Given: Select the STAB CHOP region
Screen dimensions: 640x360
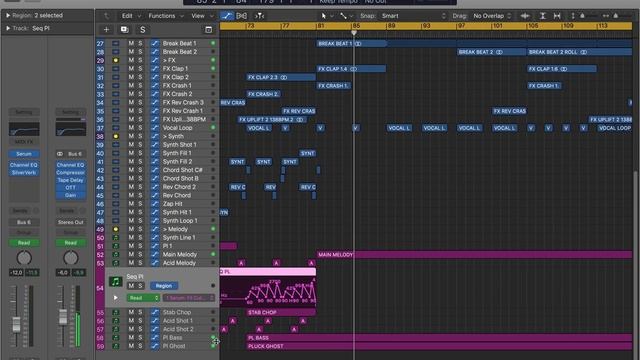Looking at the screenshot, I should [281, 312].
